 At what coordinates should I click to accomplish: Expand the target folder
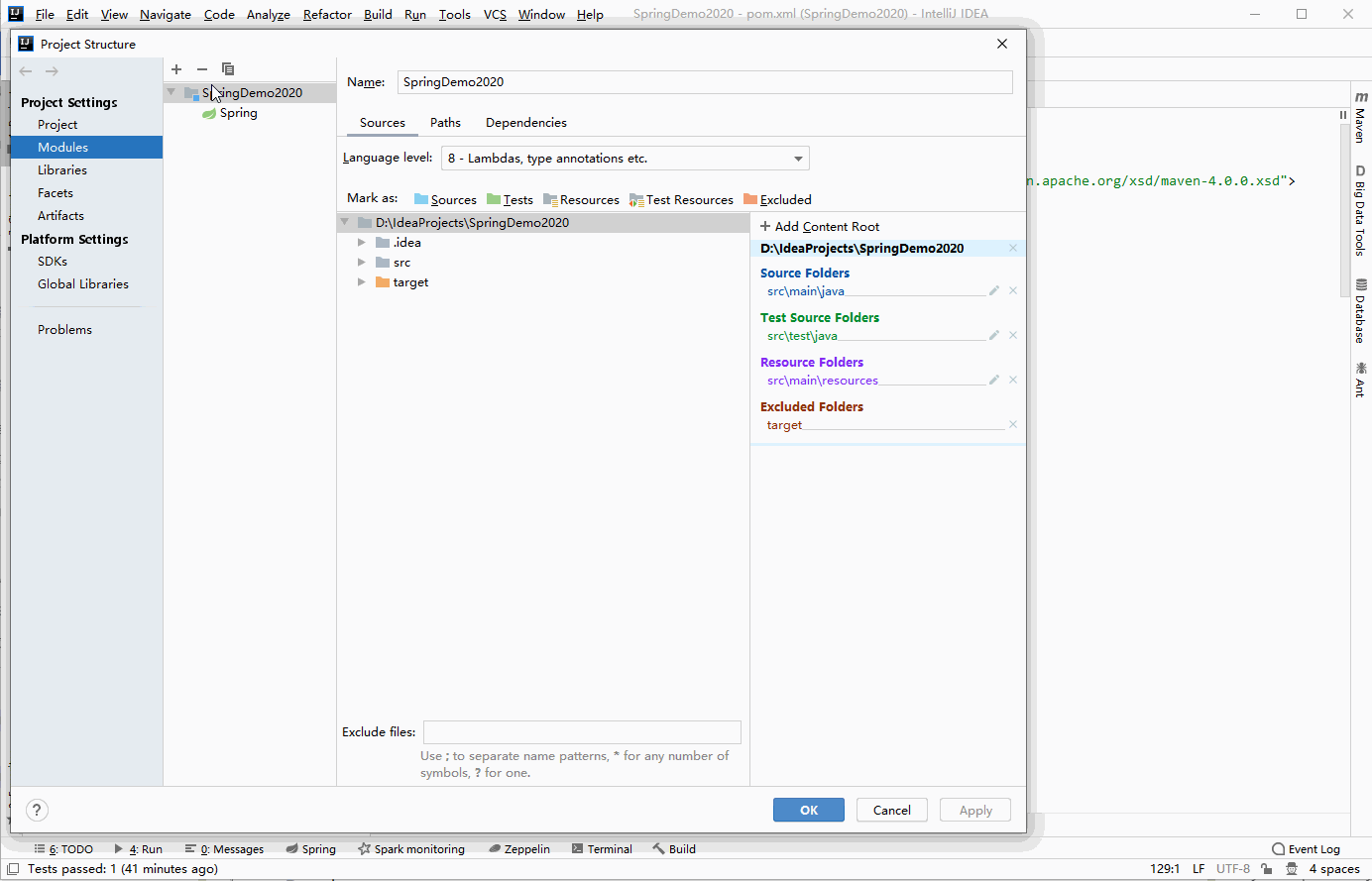[362, 282]
